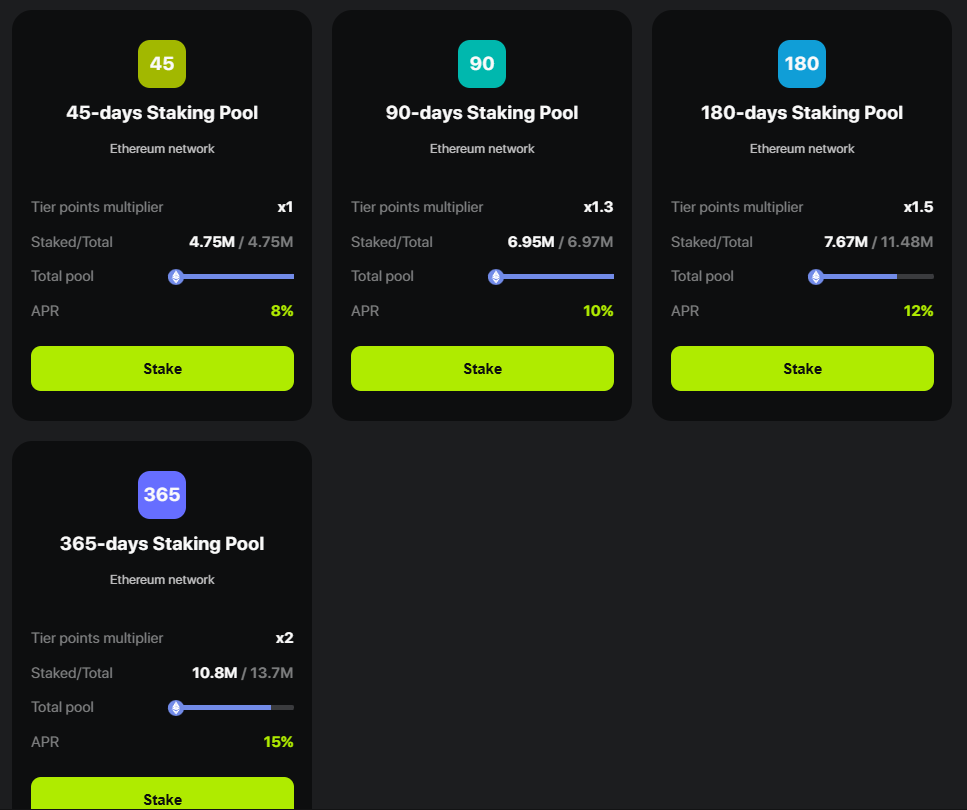Stake in the 365-days Staking Pool
This screenshot has height=810, width=967.
pyautogui.click(x=162, y=794)
